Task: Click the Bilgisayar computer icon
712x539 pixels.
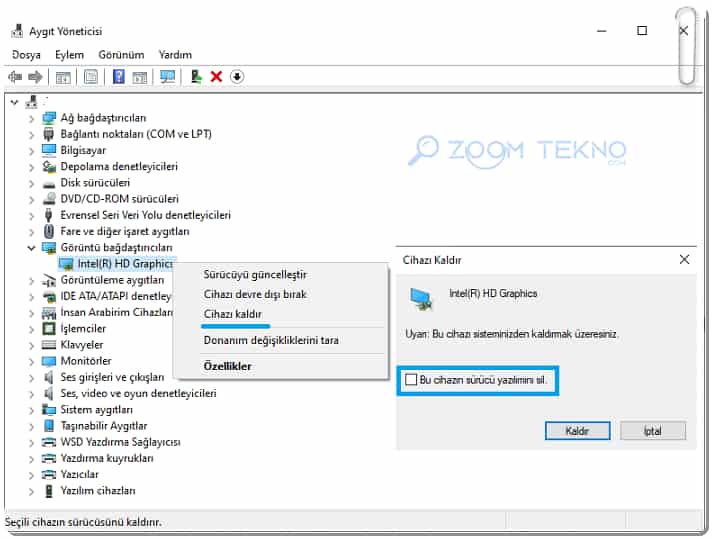Action: tap(49, 150)
